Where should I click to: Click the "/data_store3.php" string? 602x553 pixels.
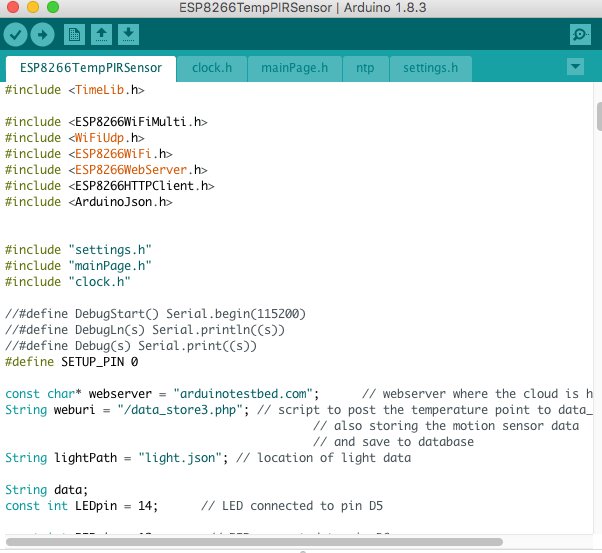coord(180,410)
